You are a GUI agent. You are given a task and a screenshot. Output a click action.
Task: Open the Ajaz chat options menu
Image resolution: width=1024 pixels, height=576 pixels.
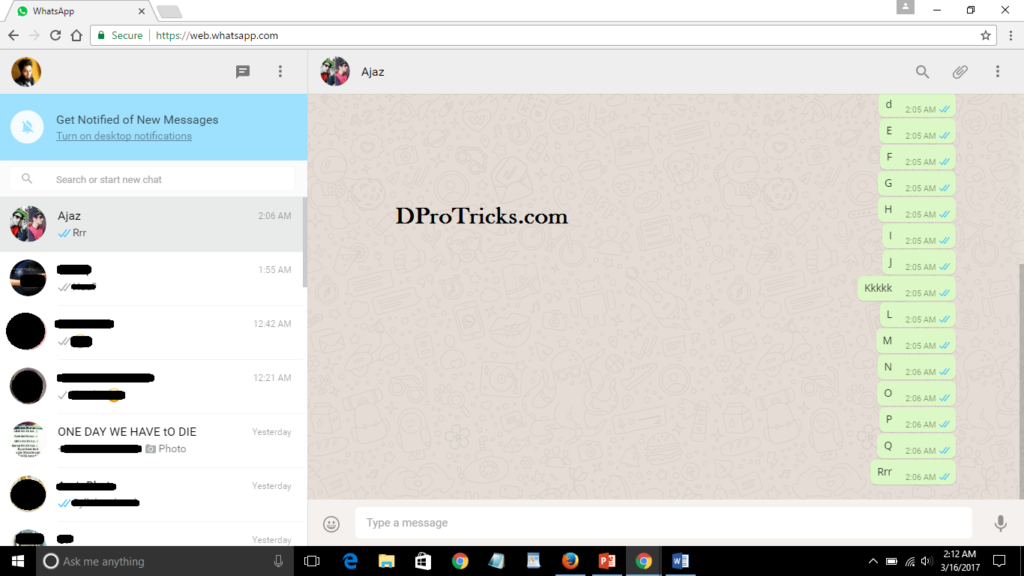[x=997, y=72]
